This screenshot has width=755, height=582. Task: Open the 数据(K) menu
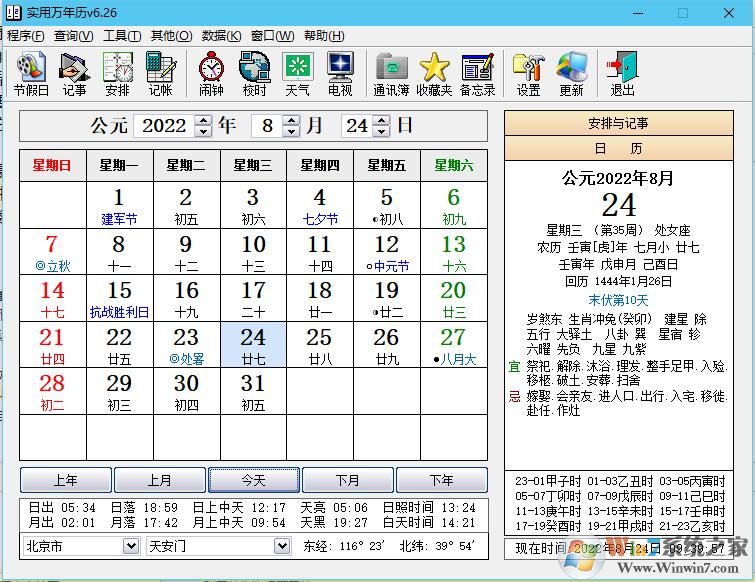tap(221, 36)
